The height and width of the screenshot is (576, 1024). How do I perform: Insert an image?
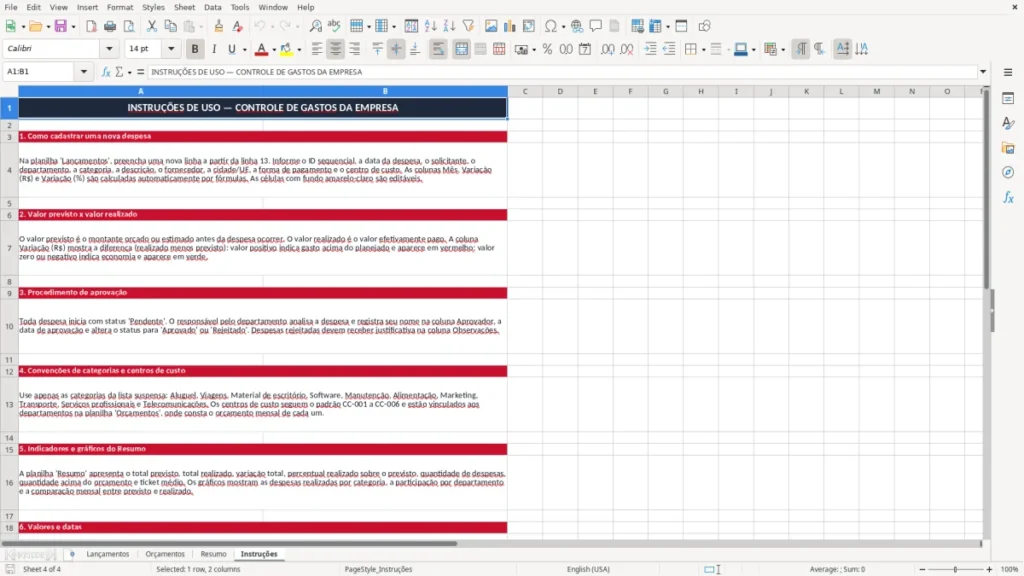tap(491, 26)
